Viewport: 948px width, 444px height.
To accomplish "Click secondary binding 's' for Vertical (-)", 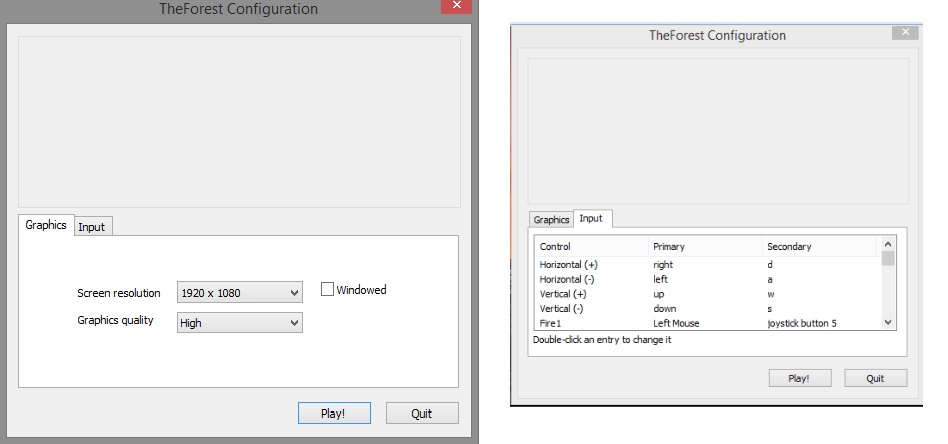I will tap(770, 309).
